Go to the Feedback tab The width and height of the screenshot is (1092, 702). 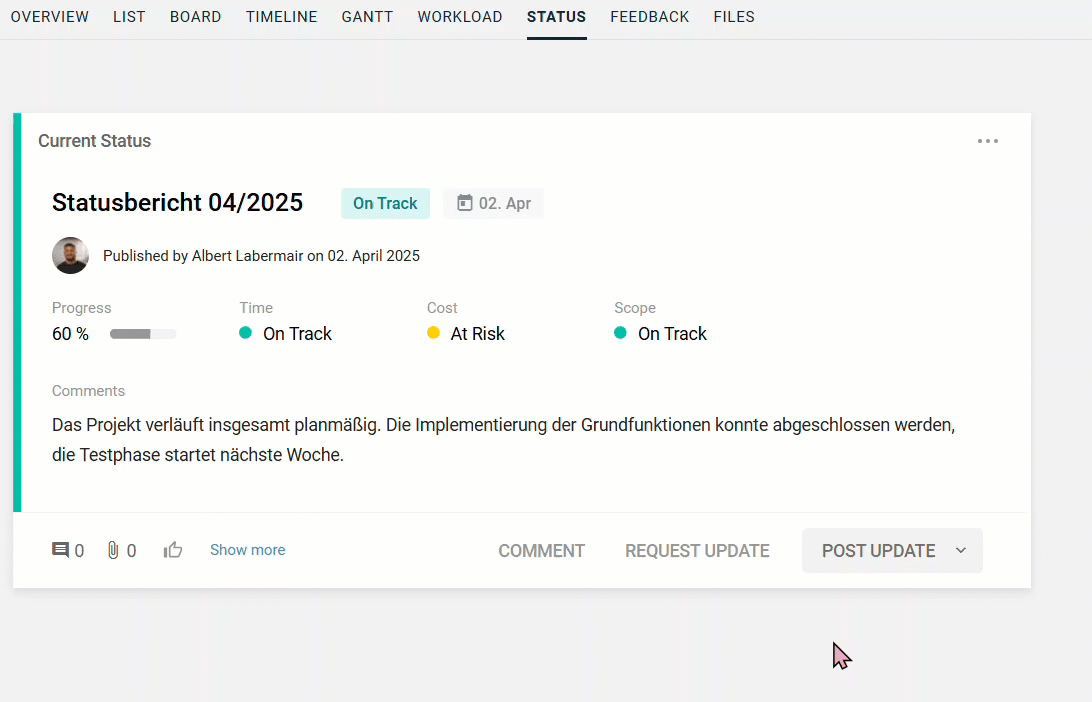click(x=649, y=17)
